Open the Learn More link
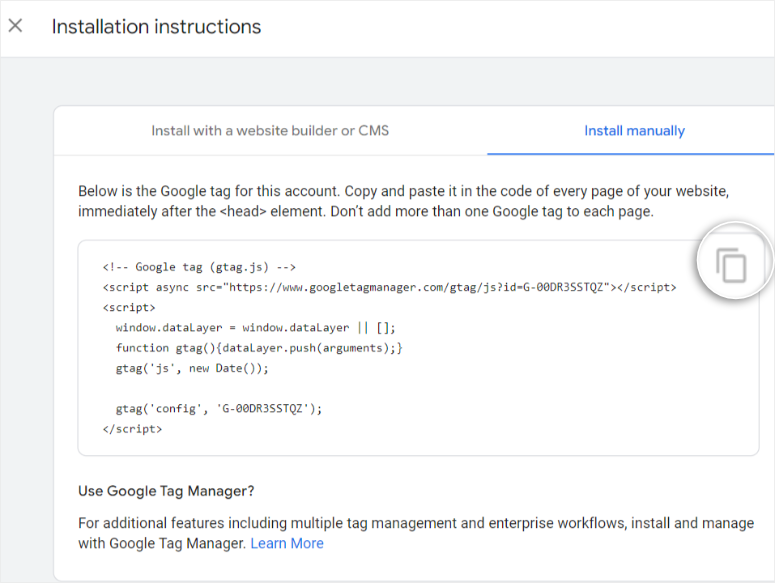Image resolution: width=775 pixels, height=583 pixels. tap(287, 543)
